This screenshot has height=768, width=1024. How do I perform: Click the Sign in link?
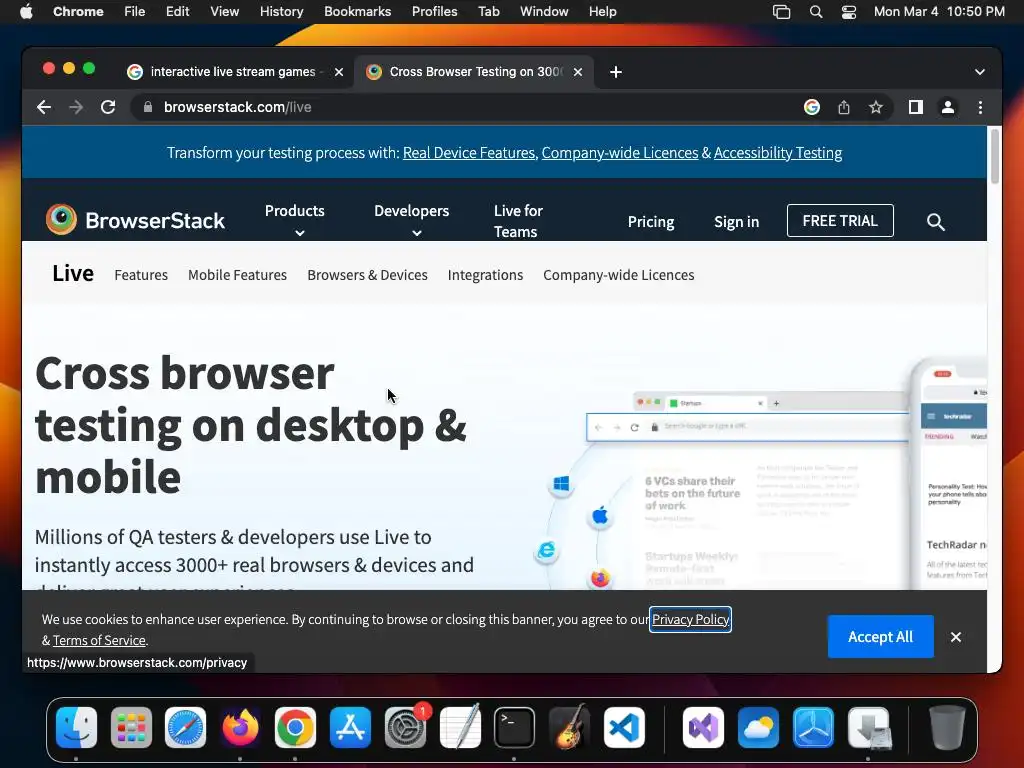[737, 222]
